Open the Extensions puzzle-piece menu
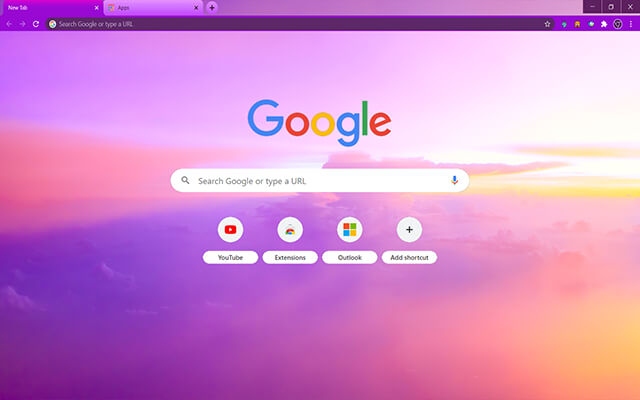Screen dimensions: 640x400 point(604,24)
